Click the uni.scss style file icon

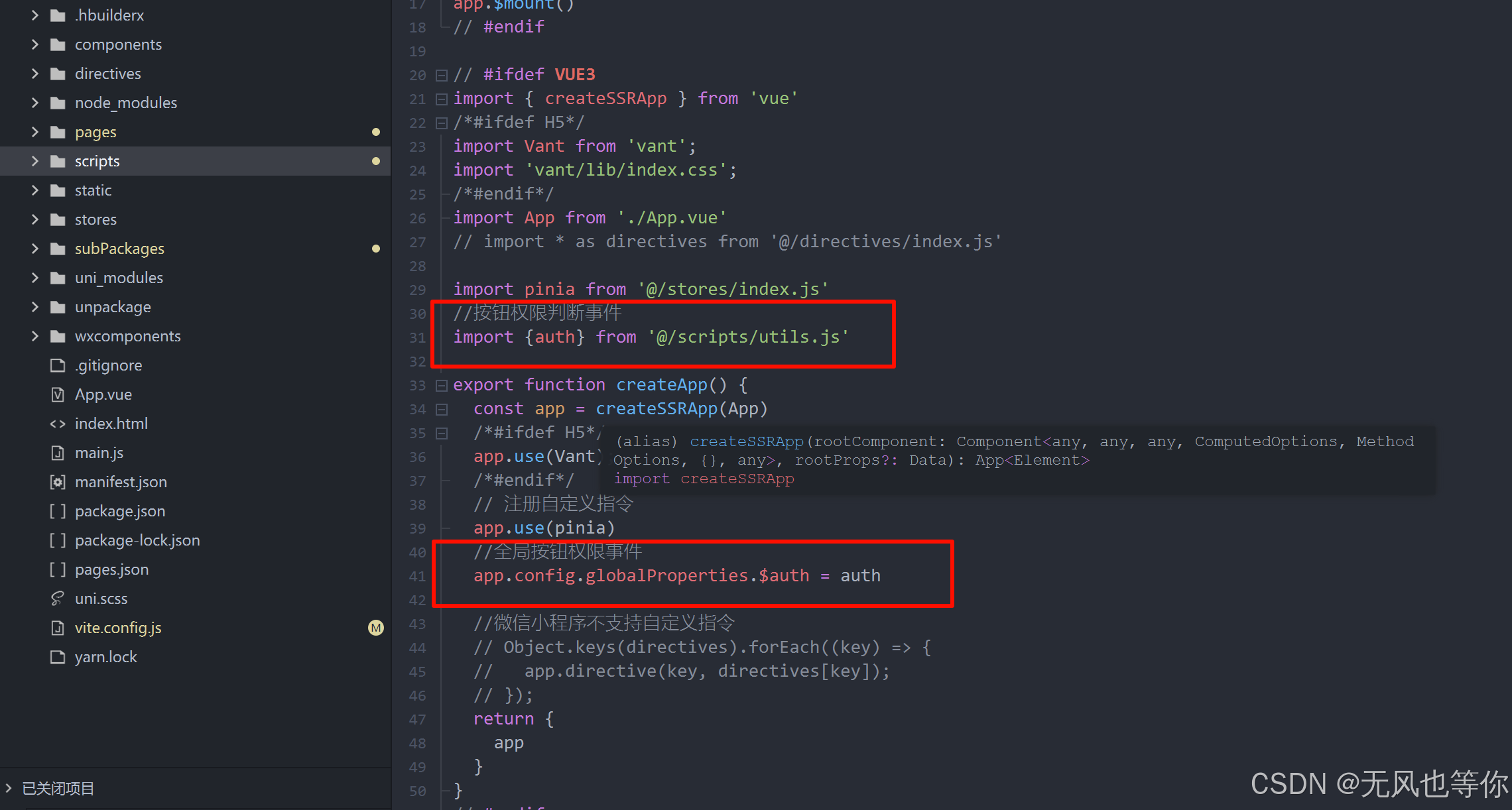[58, 599]
